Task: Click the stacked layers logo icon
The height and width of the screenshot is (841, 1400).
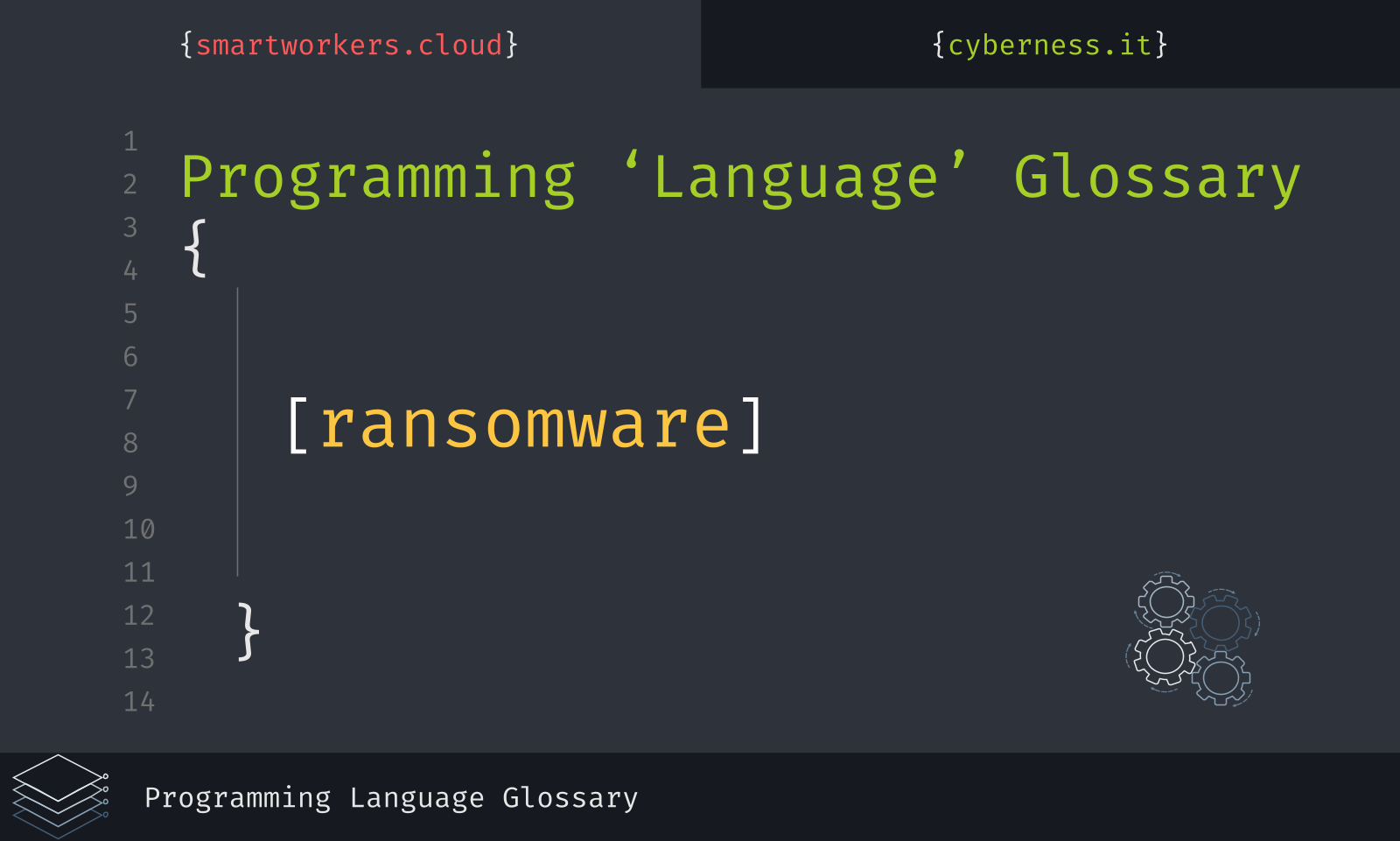Action: [x=59, y=796]
